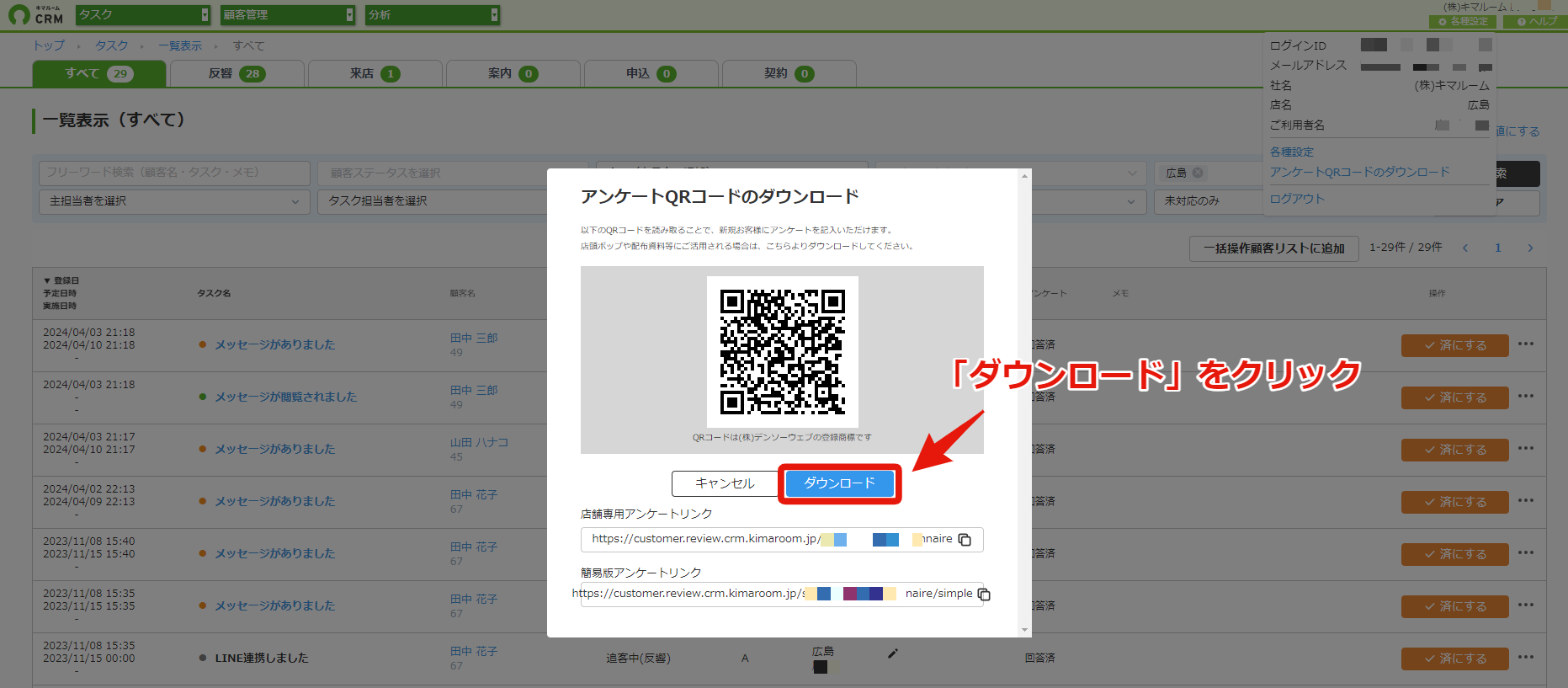
Task: Copy the 店舗専用アンケートリンク URL icon
Action: click(x=965, y=540)
